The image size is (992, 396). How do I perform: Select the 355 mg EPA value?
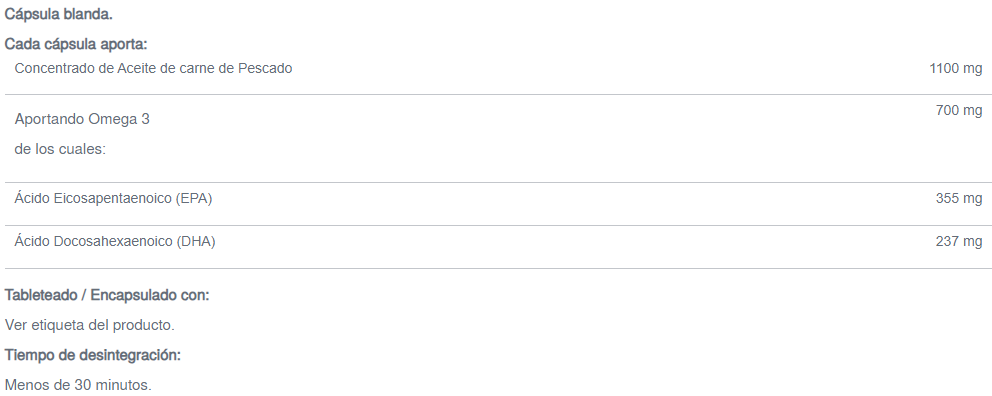tap(958, 199)
